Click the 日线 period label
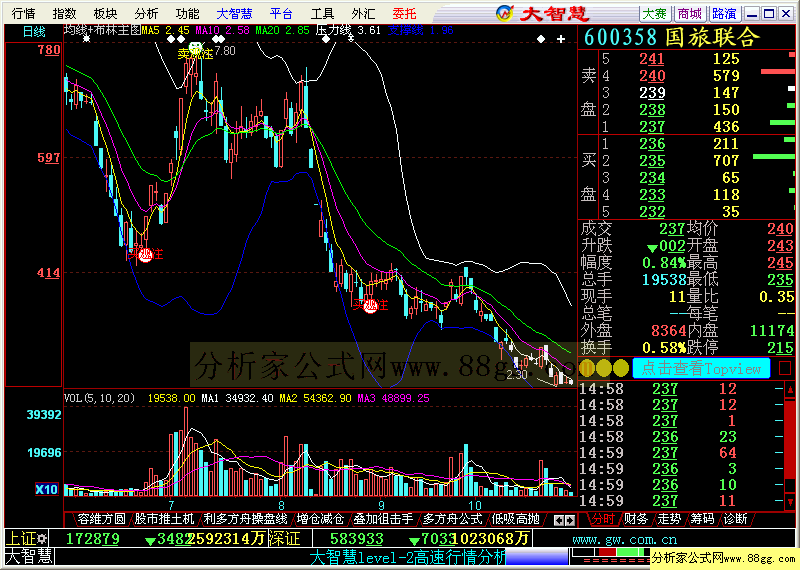This screenshot has height=570, width=800. pos(34,32)
